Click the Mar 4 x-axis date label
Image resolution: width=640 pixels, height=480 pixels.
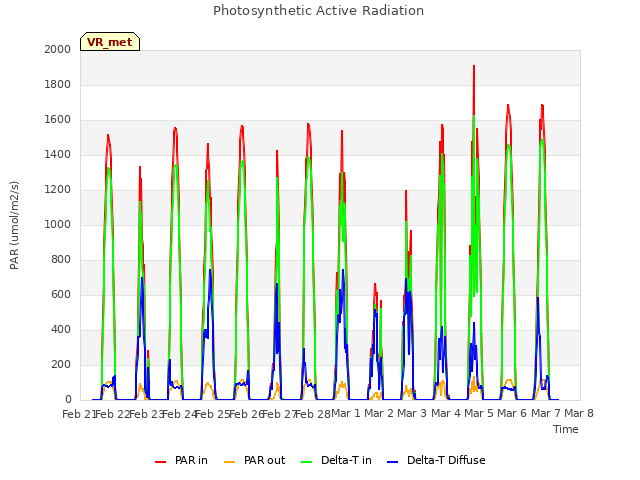[446, 413]
